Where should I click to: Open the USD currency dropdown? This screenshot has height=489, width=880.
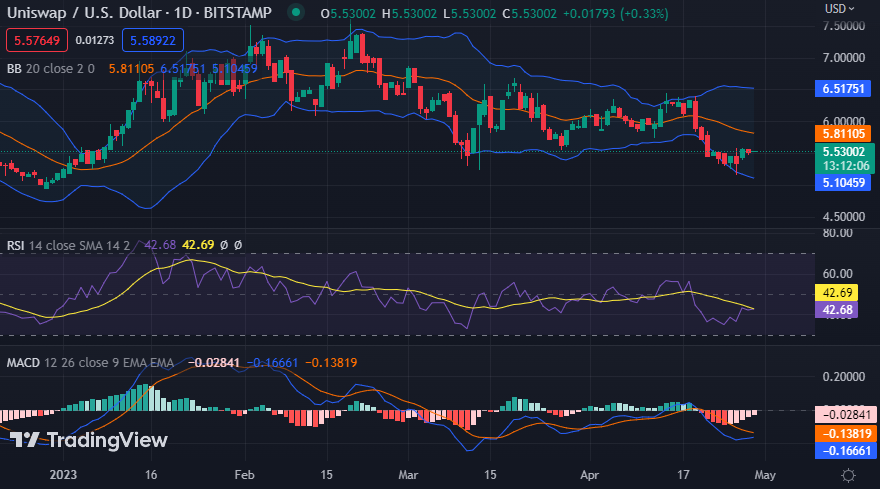839,8
